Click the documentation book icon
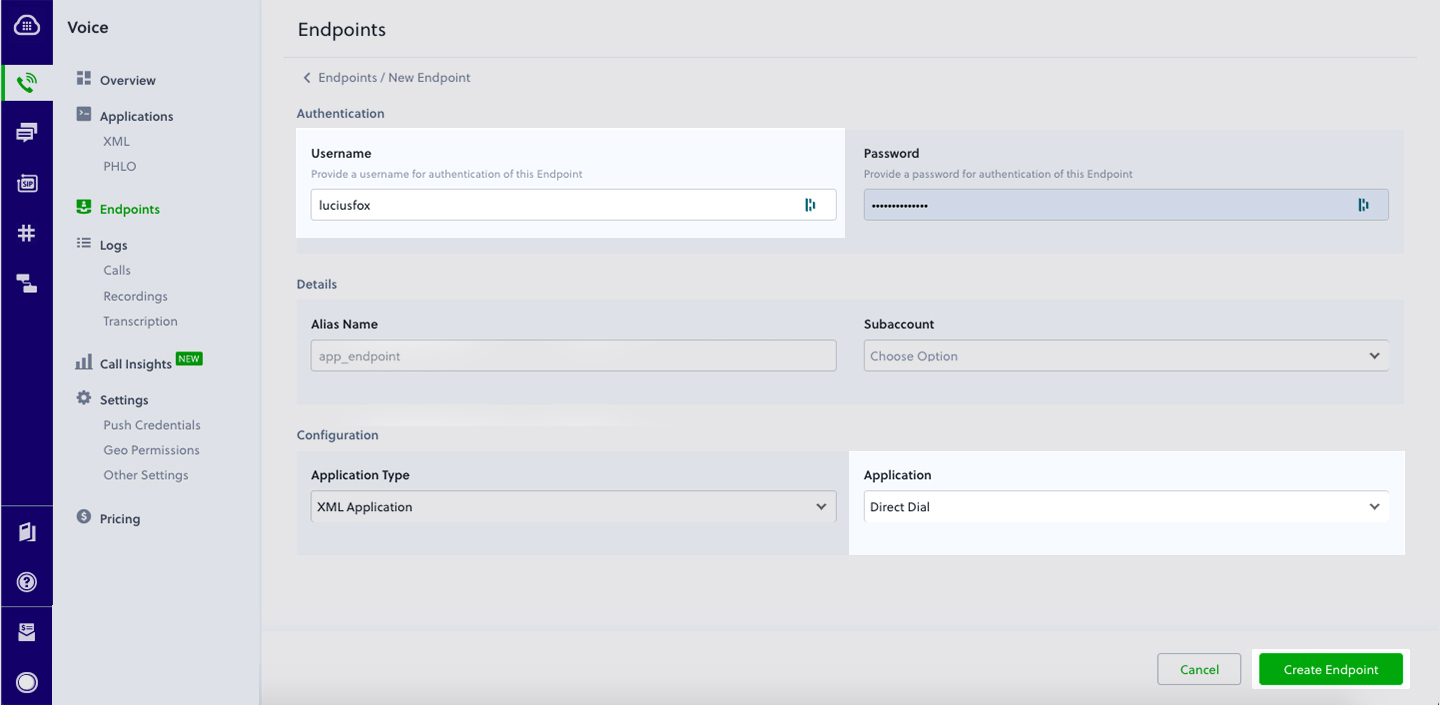The width and height of the screenshot is (1440, 705). [27, 532]
